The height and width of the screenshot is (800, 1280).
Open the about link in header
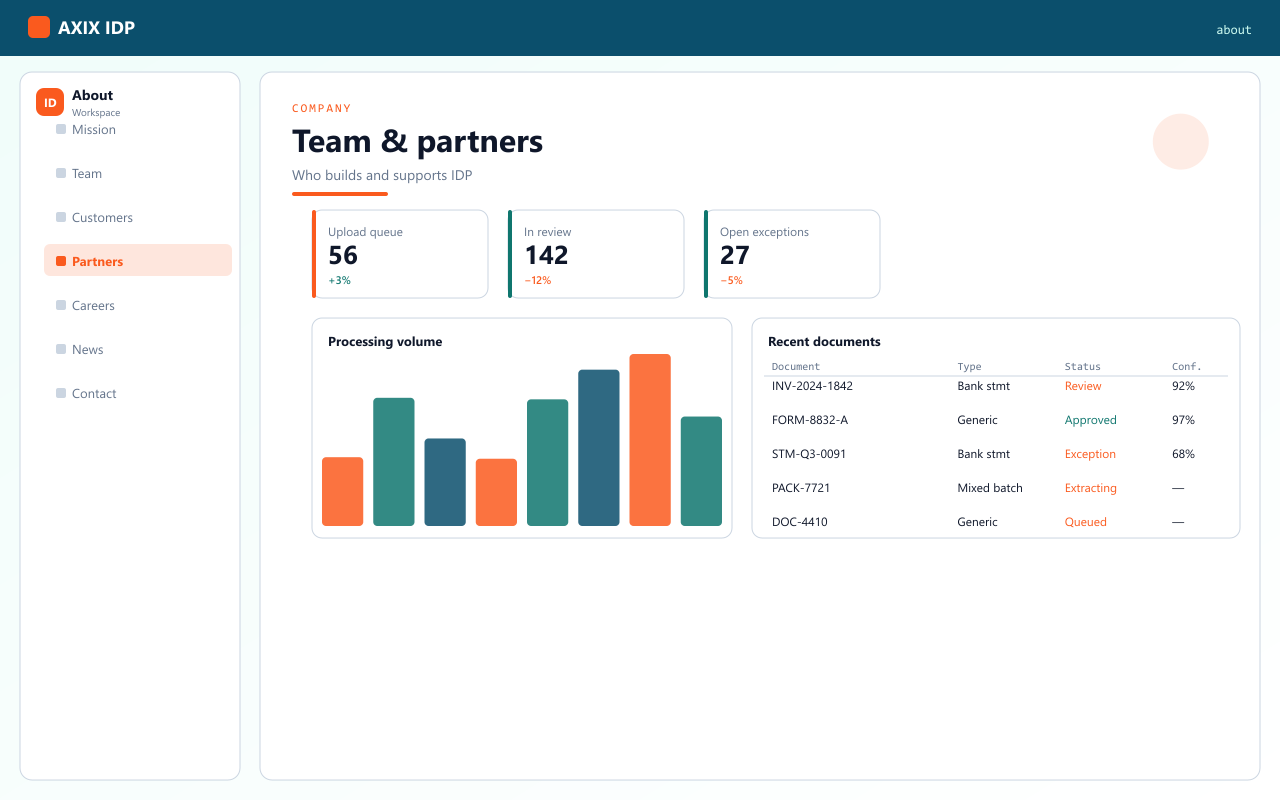[1233, 29]
